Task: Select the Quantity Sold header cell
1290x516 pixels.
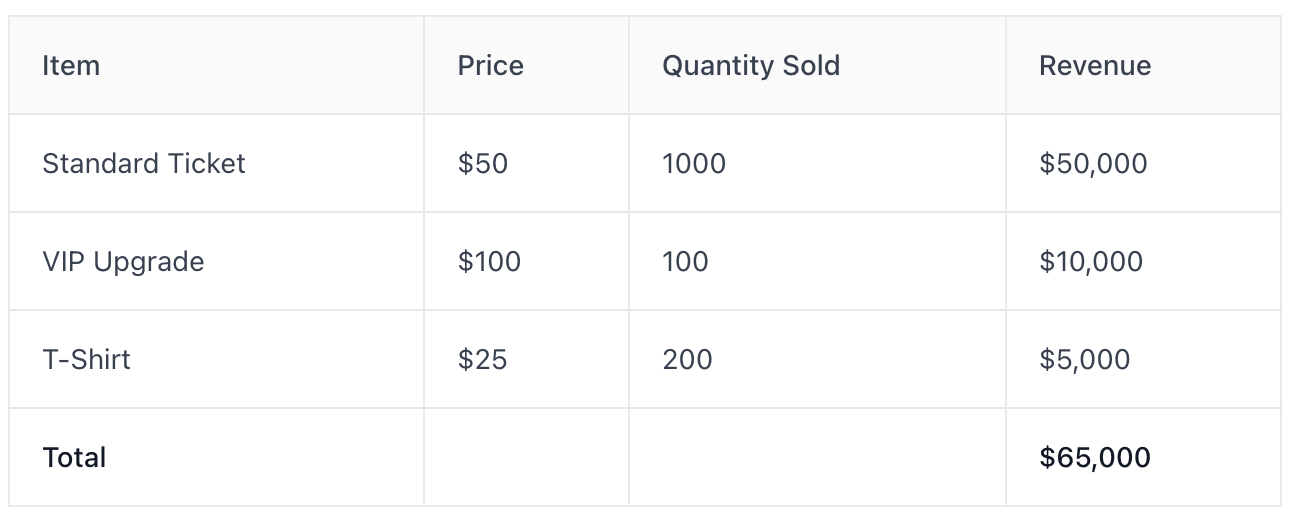Action: pyautogui.click(x=750, y=66)
